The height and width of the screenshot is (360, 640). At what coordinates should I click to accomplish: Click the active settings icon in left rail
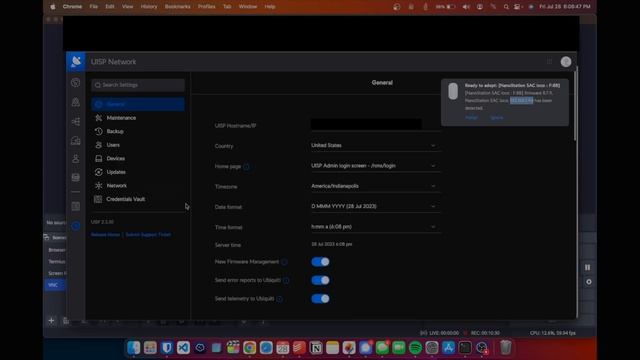coord(76,226)
